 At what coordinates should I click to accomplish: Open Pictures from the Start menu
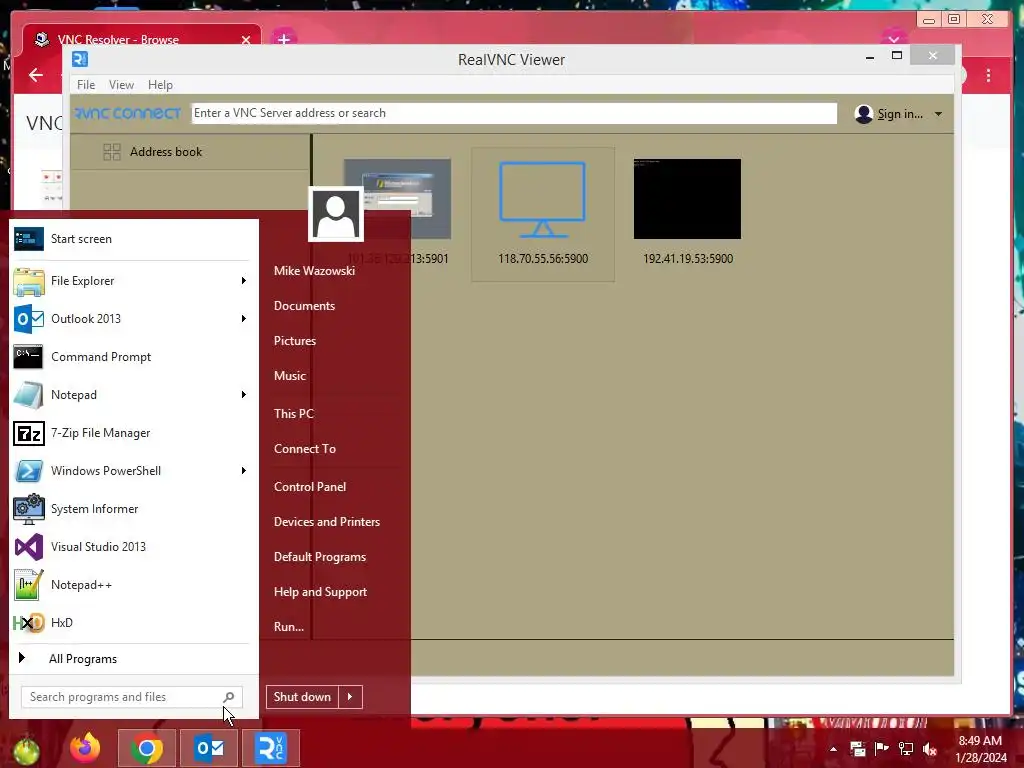[295, 341]
